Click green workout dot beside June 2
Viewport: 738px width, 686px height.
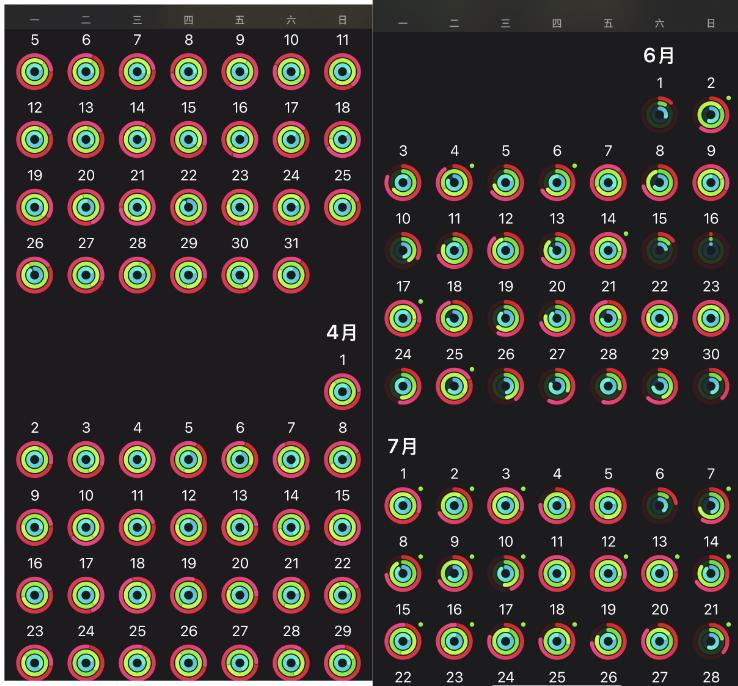729,98
